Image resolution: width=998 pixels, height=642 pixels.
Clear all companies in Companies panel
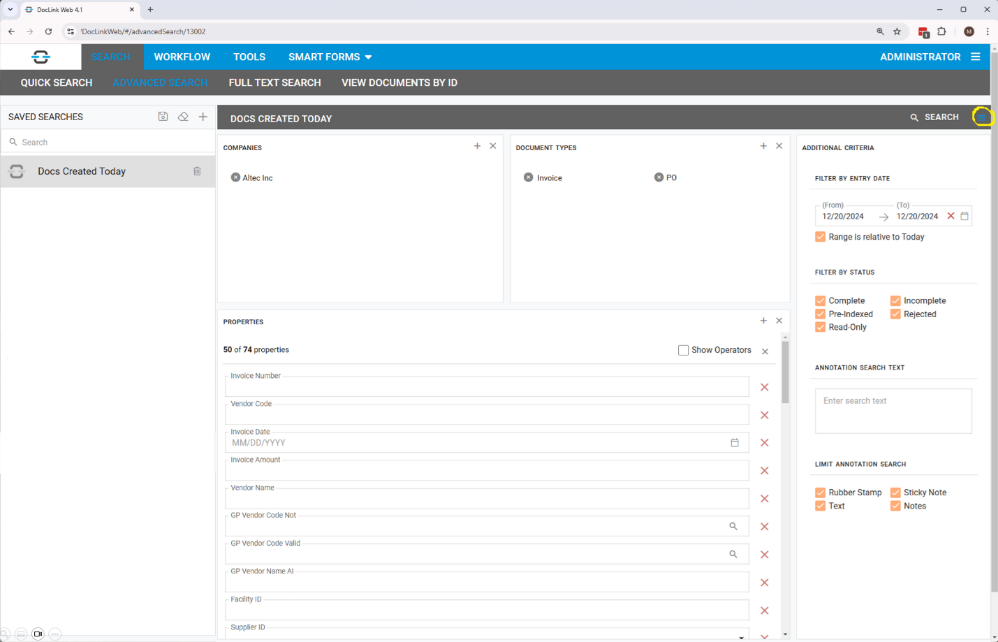click(x=493, y=146)
